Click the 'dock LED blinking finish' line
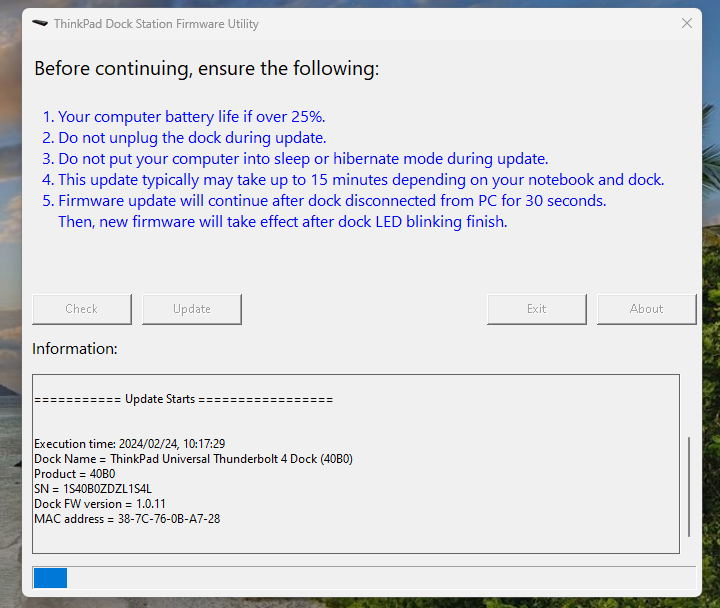Viewport: 720px width, 608px height. [x=283, y=222]
